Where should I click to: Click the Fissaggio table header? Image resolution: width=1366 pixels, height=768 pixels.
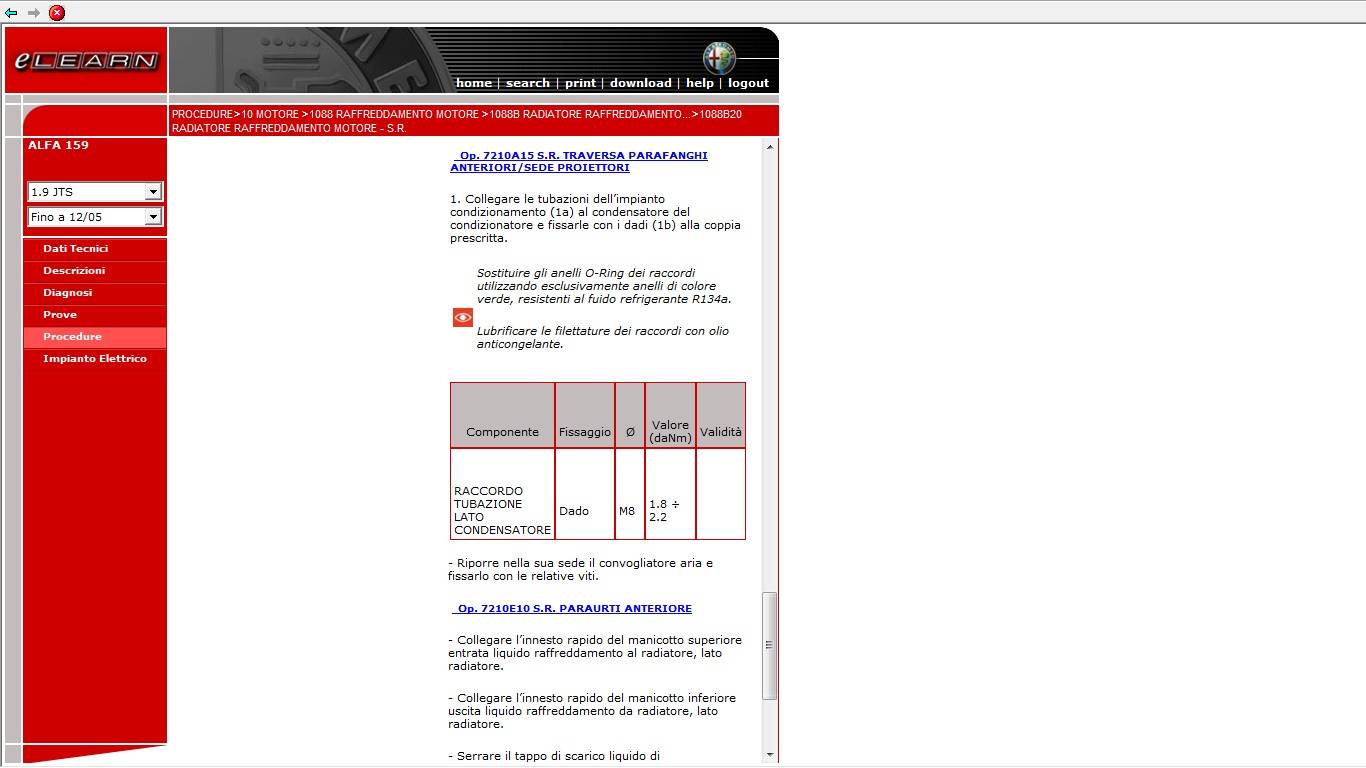point(585,415)
